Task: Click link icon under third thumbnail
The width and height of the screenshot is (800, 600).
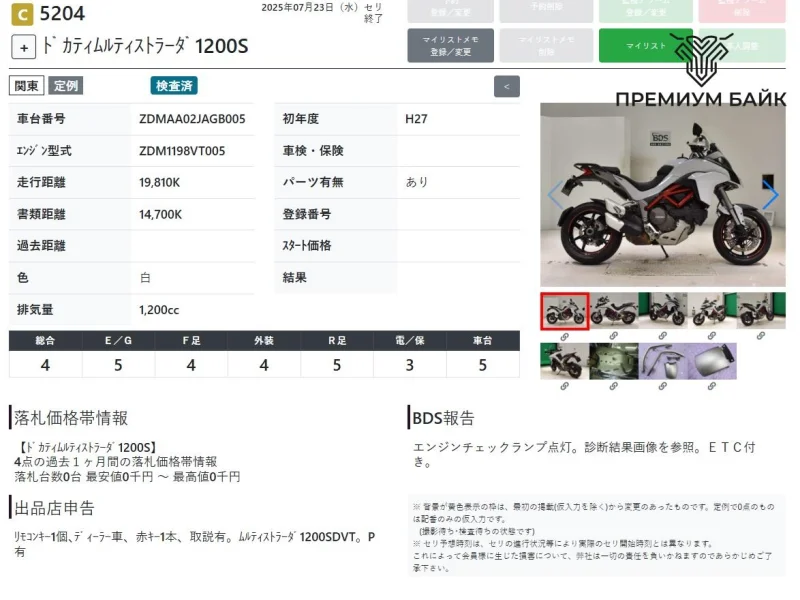Action: click(663, 336)
